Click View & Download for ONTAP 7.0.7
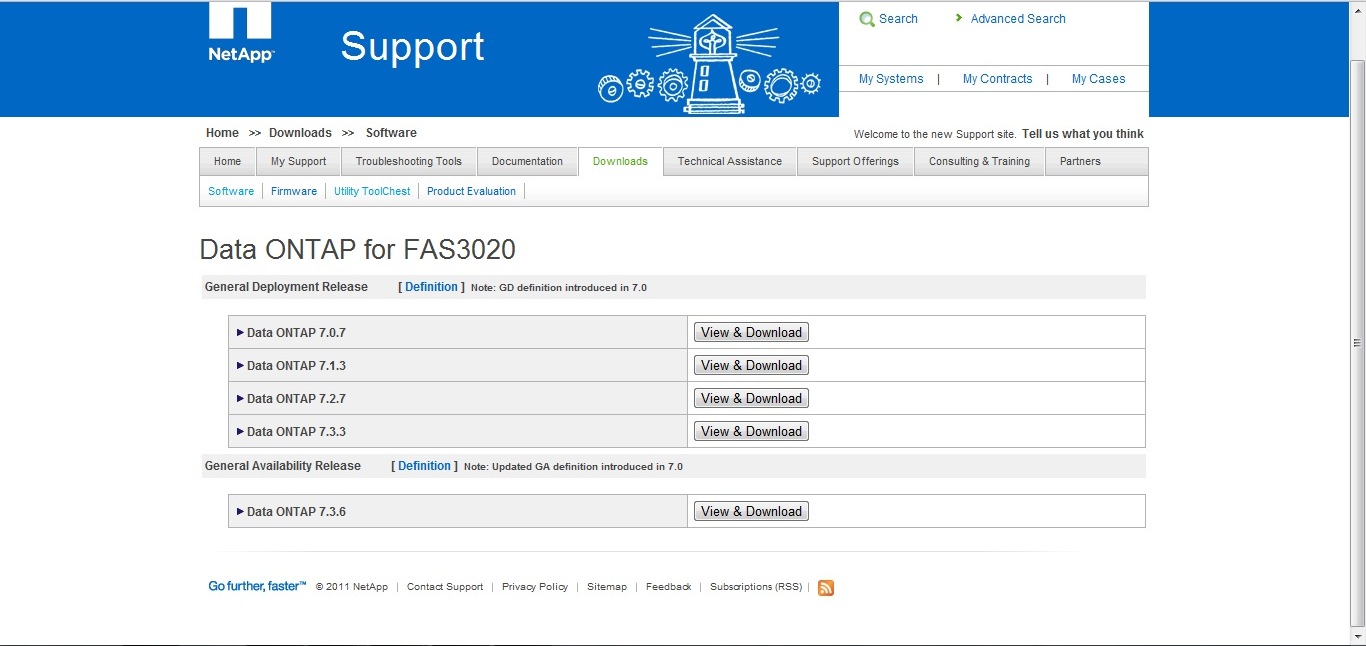The width and height of the screenshot is (1366, 646). pyautogui.click(x=752, y=333)
